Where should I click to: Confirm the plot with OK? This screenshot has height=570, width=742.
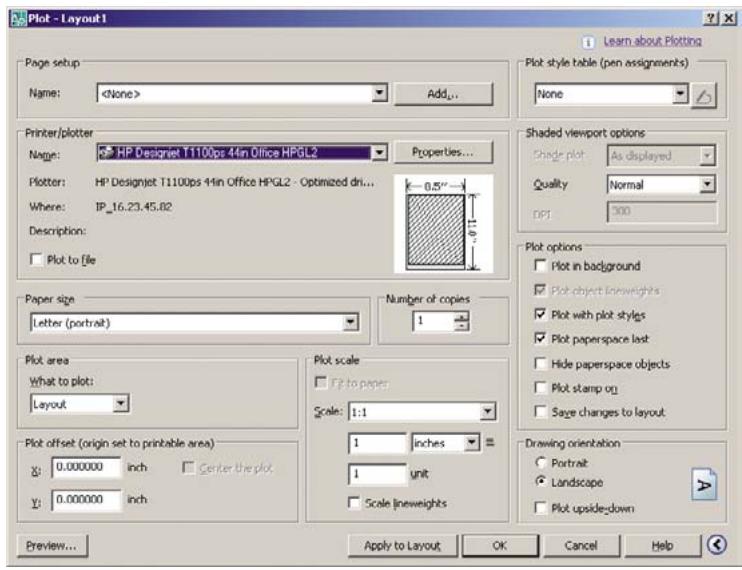tap(500, 546)
